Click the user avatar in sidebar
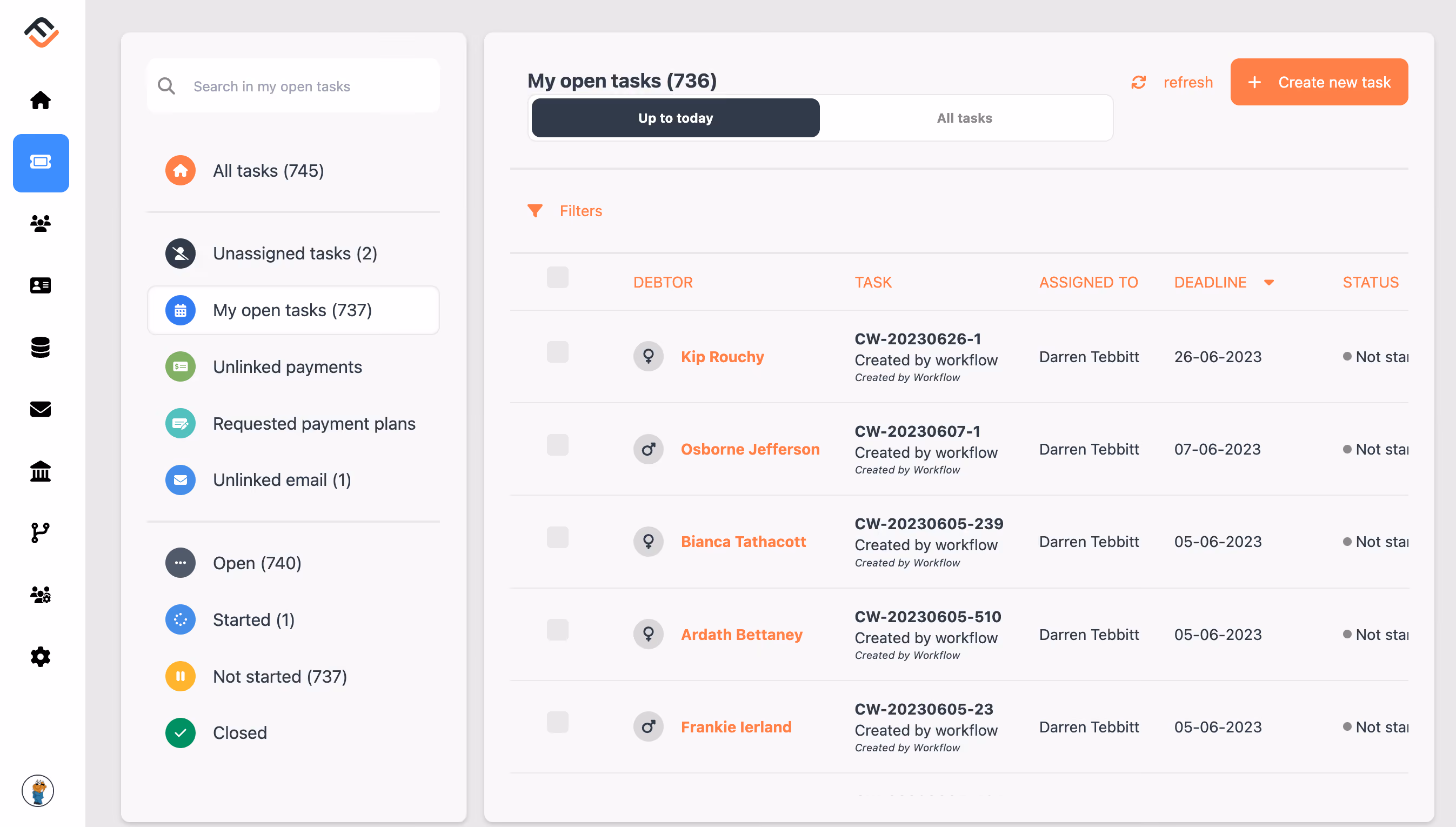Viewport: 1456px width, 827px height. 38,790
